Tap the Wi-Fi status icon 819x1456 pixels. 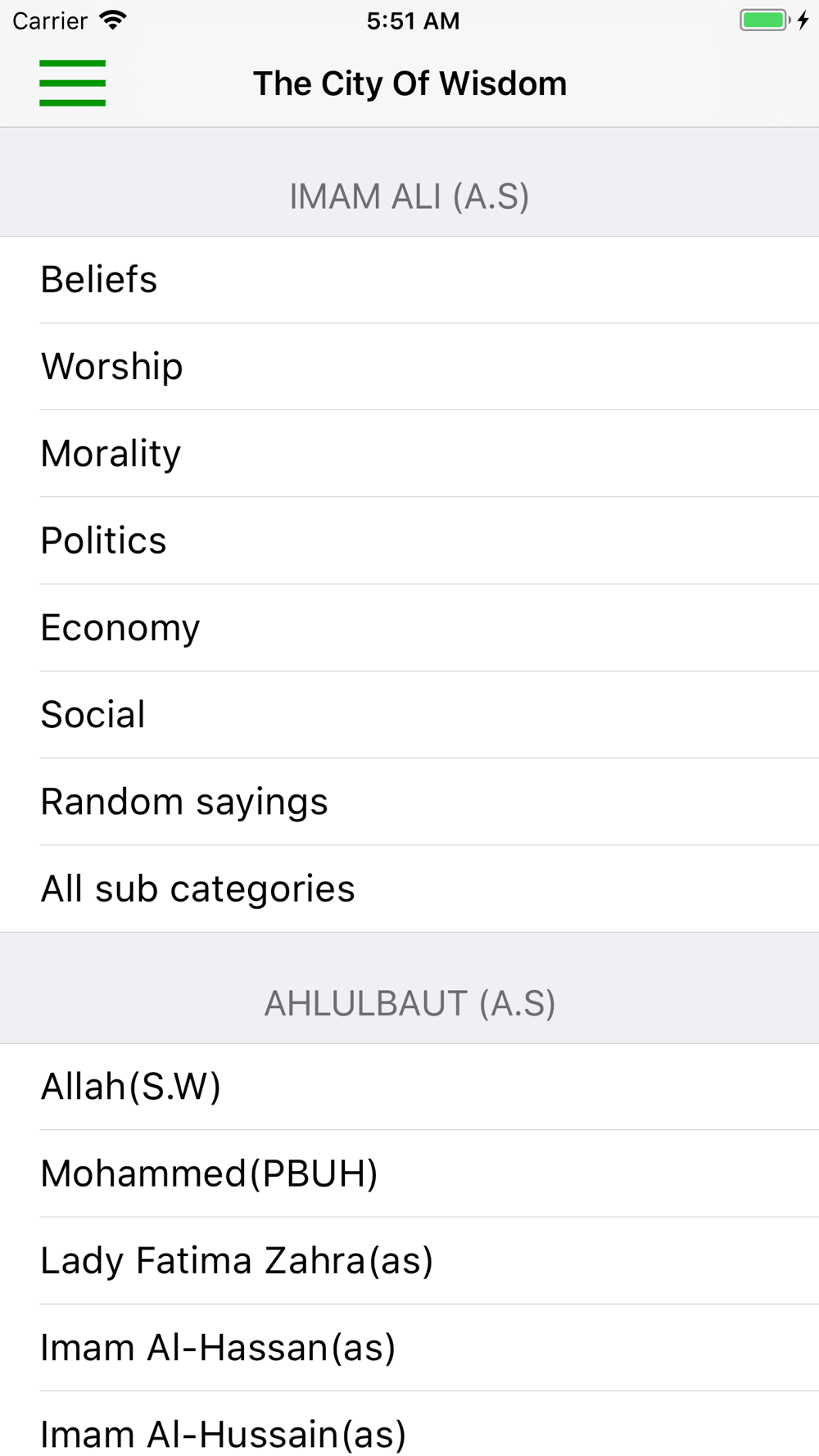[113, 20]
